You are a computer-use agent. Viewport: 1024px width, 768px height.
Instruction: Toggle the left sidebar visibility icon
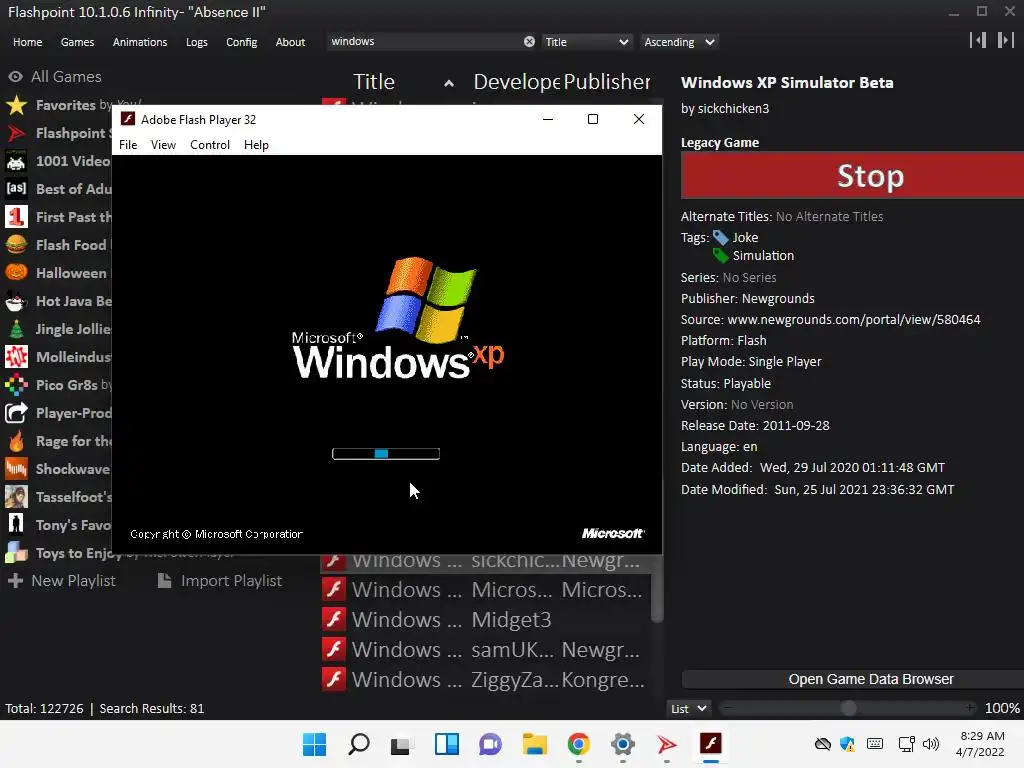click(978, 40)
